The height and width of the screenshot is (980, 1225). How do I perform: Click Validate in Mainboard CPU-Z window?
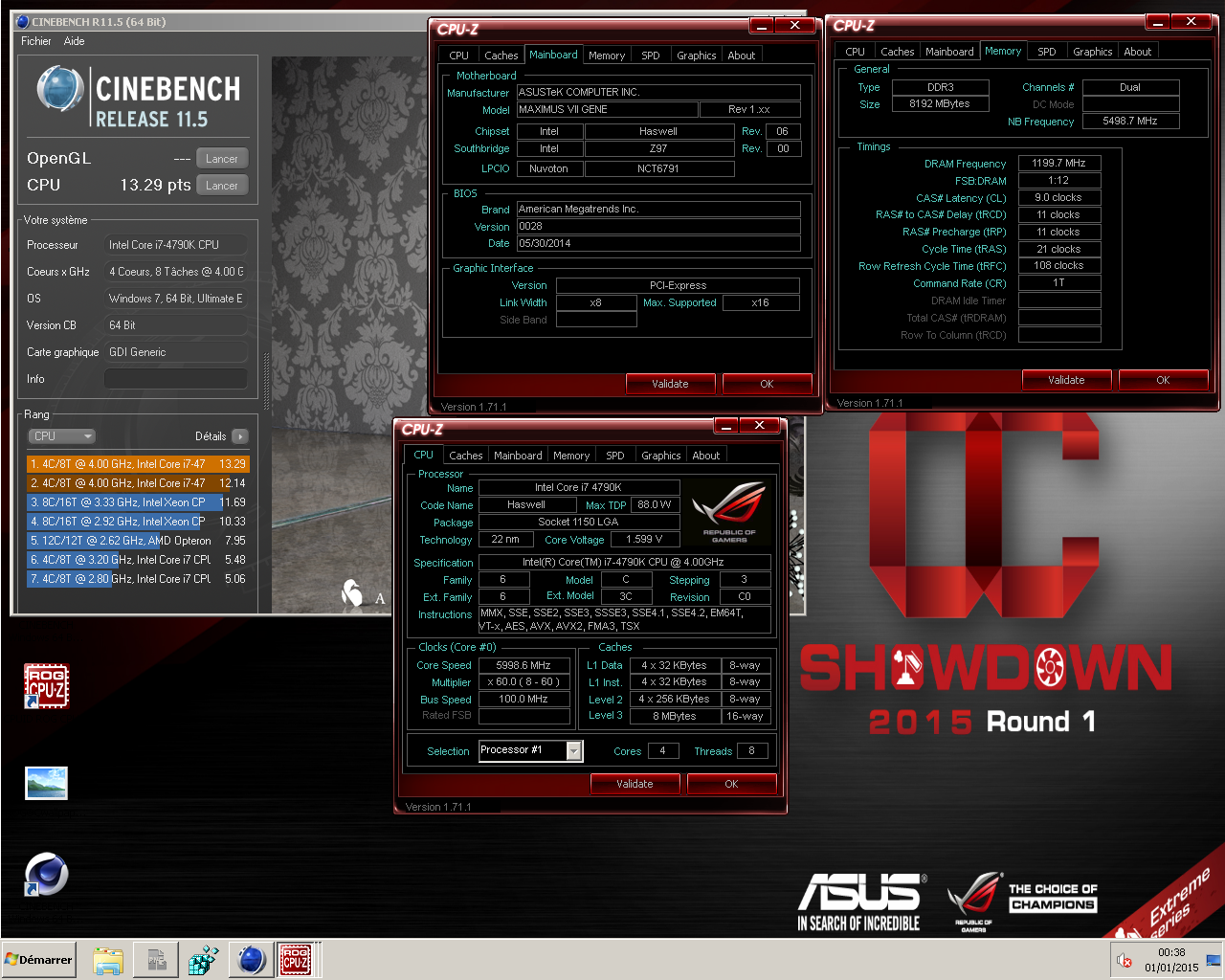coord(670,384)
